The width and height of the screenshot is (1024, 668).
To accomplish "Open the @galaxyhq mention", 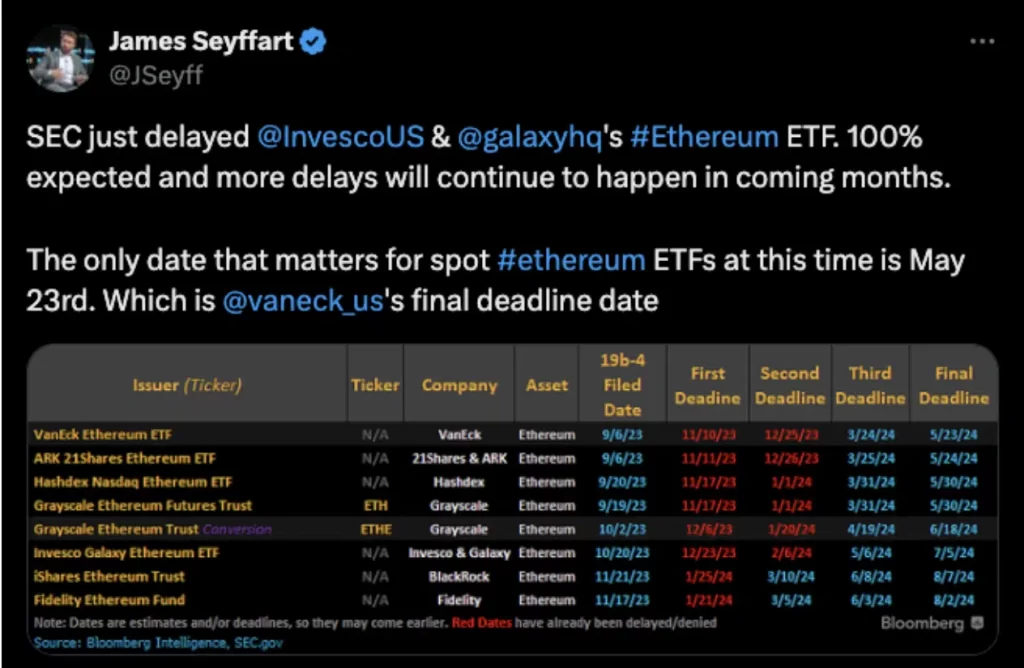I will point(530,136).
